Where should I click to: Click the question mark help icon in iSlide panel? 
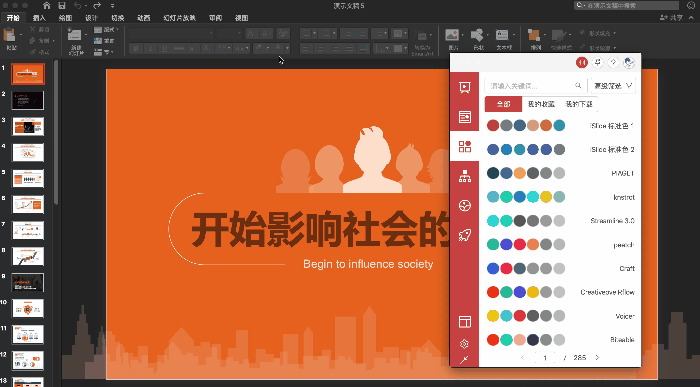click(x=613, y=63)
